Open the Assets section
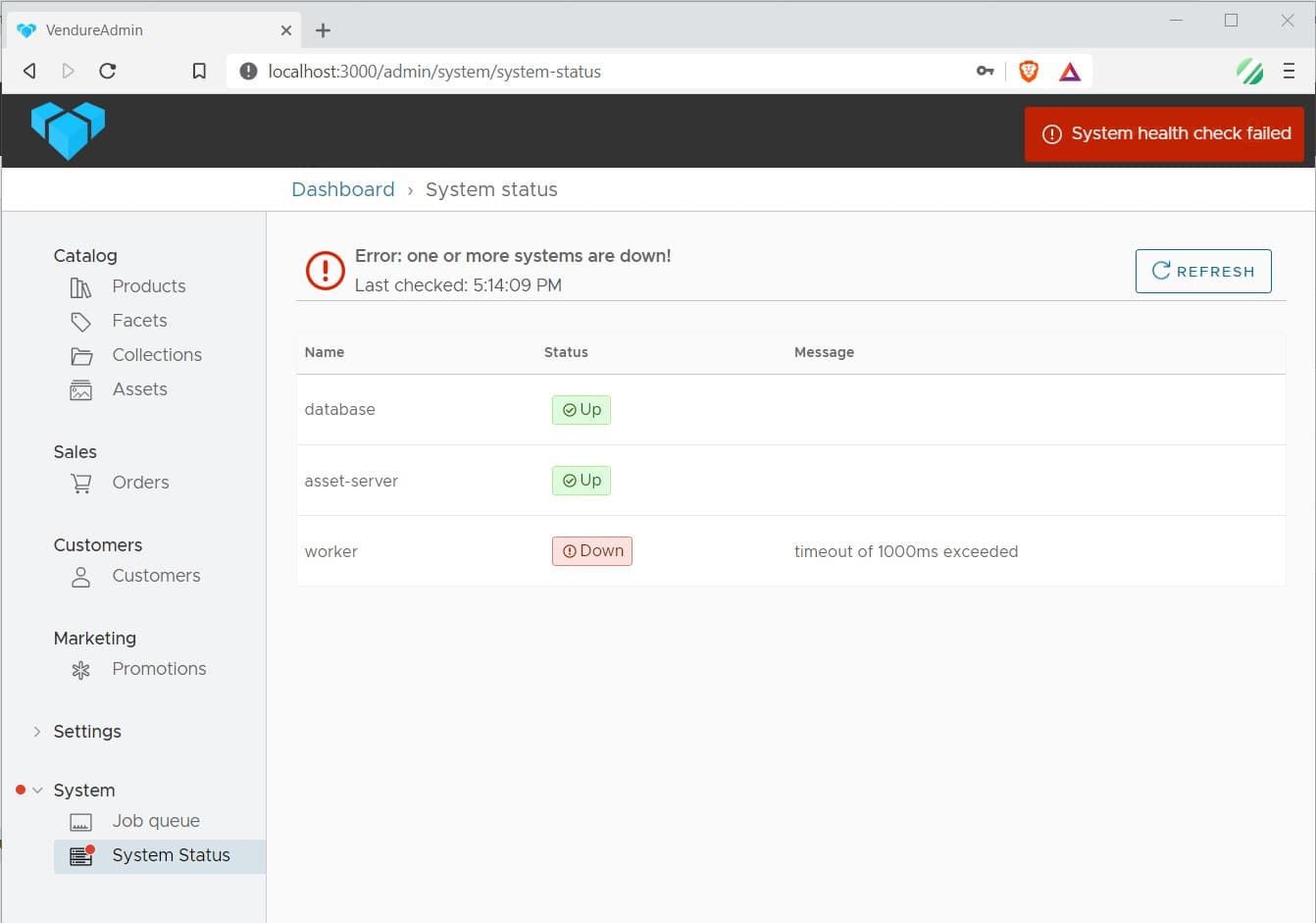This screenshot has width=1316, height=923. click(139, 389)
